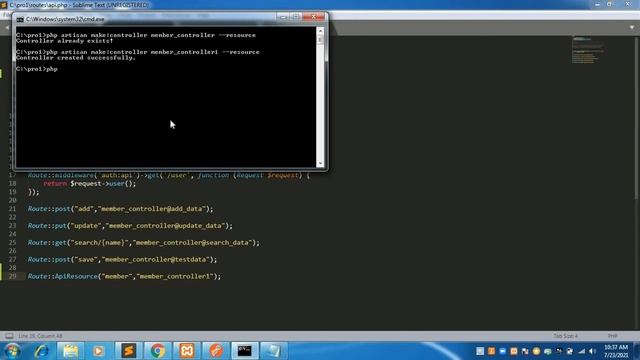Click the volume speaker tray icon
This screenshot has width=640, height=360.
pos(592,351)
